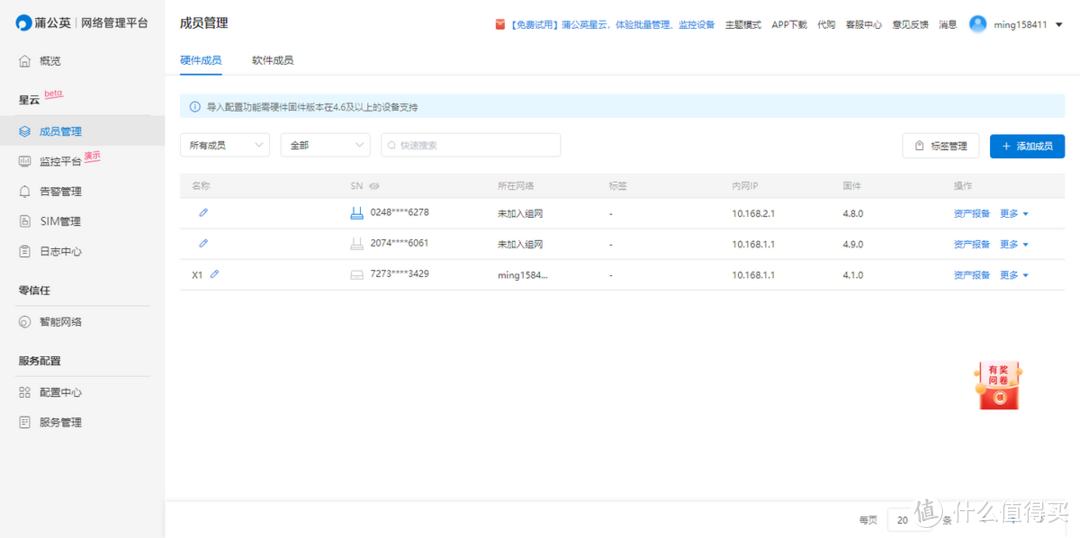Edit name of device 0248****6278
The image size is (1080, 538).
click(203, 213)
